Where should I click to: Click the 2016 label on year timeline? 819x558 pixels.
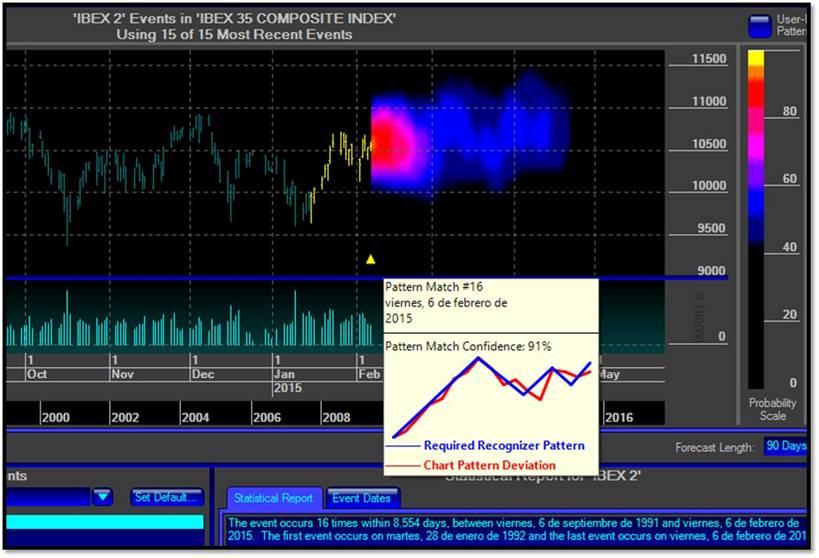tap(619, 417)
